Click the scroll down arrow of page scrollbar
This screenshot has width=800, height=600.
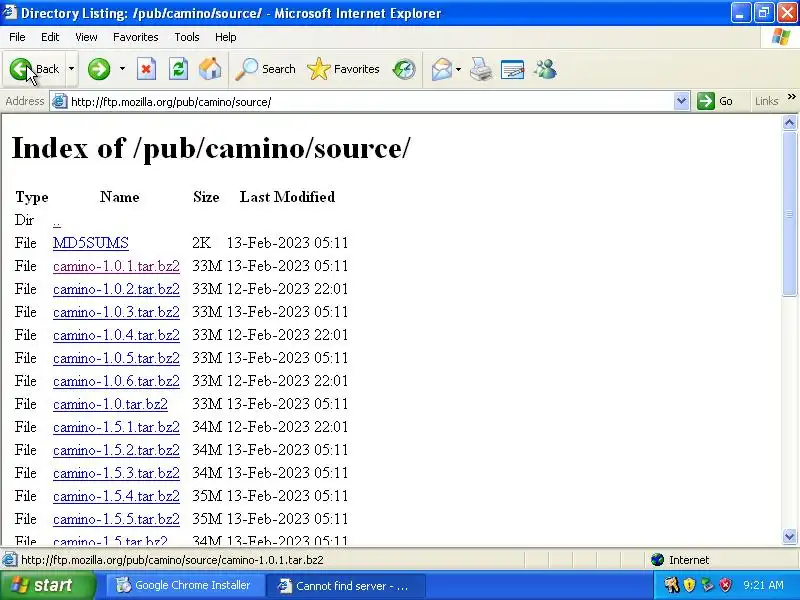(x=789, y=536)
